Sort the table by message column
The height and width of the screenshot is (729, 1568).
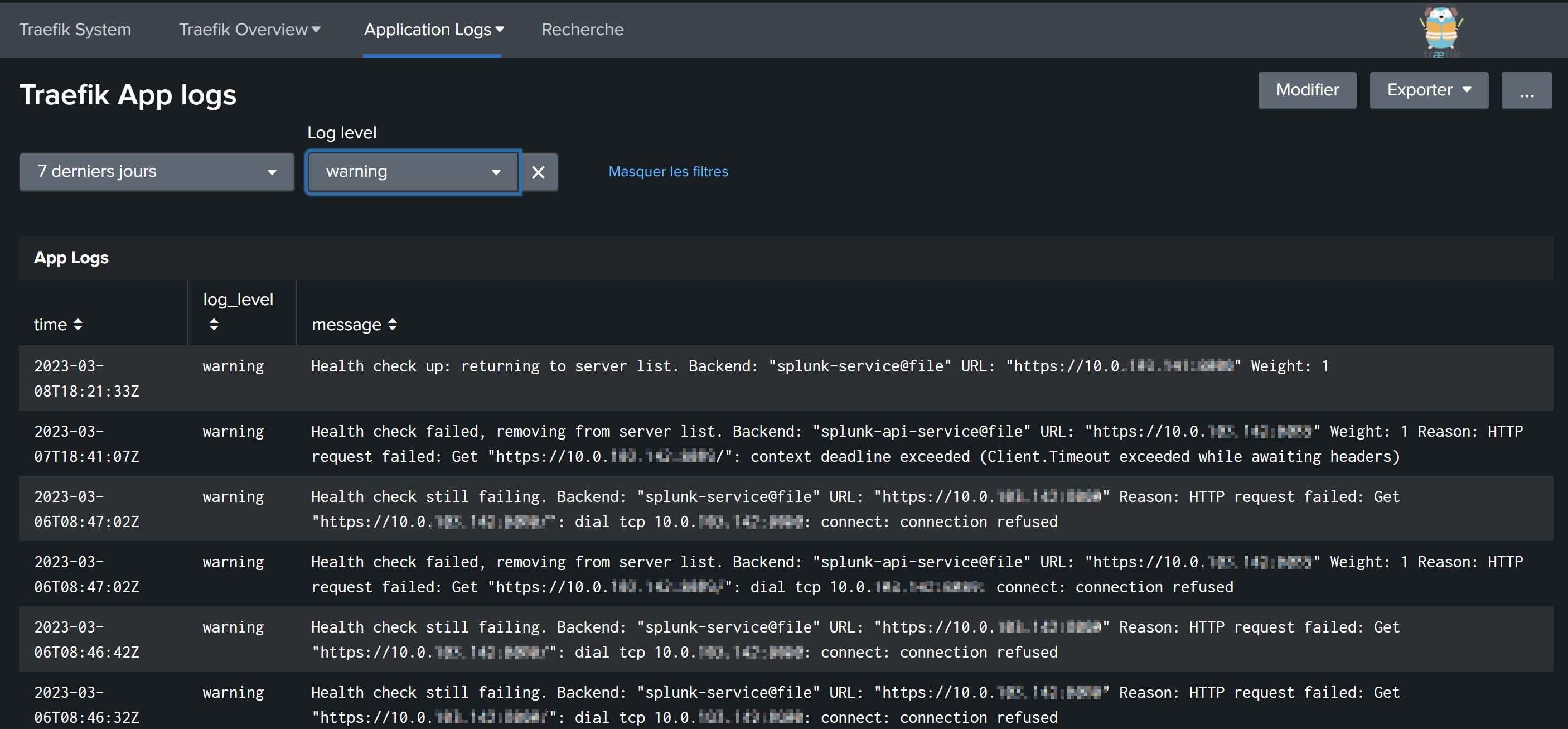393,324
